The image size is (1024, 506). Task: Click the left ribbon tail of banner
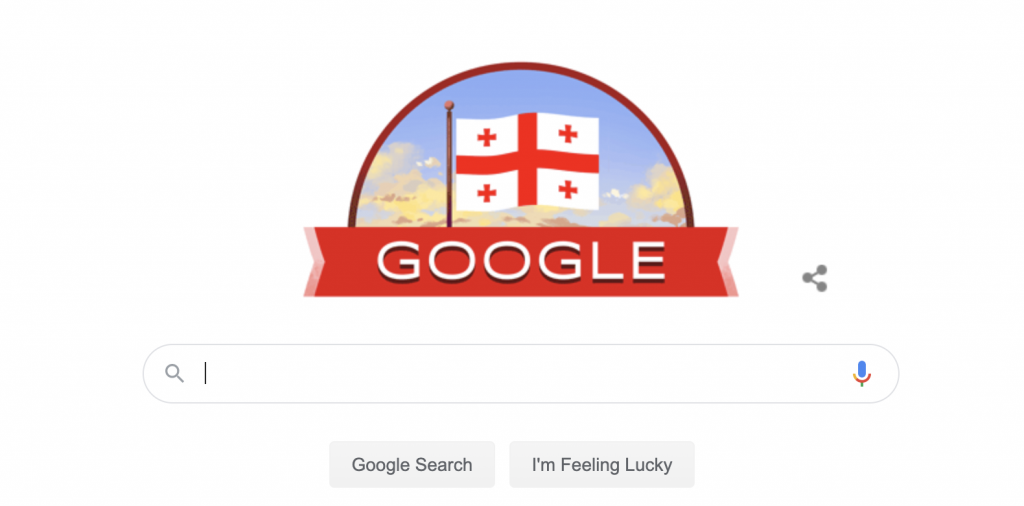click(x=313, y=262)
